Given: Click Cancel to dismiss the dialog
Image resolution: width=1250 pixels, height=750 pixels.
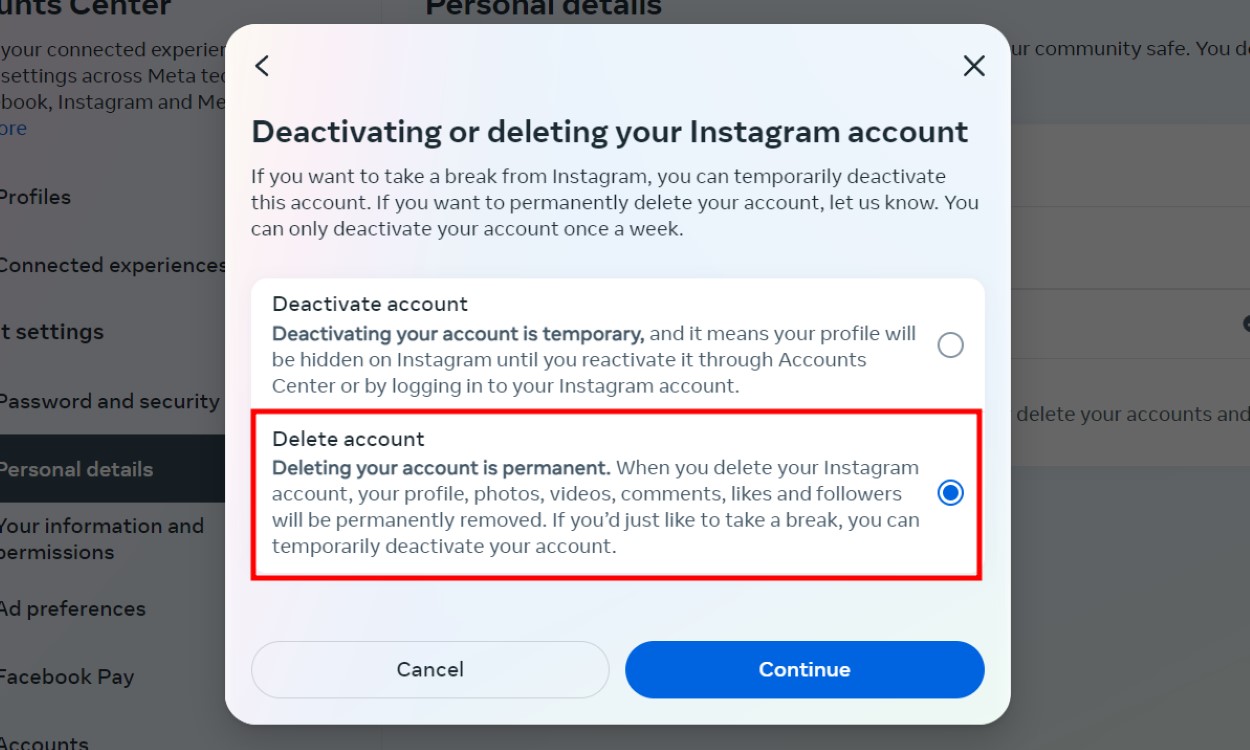Looking at the screenshot, I should 430,669.
